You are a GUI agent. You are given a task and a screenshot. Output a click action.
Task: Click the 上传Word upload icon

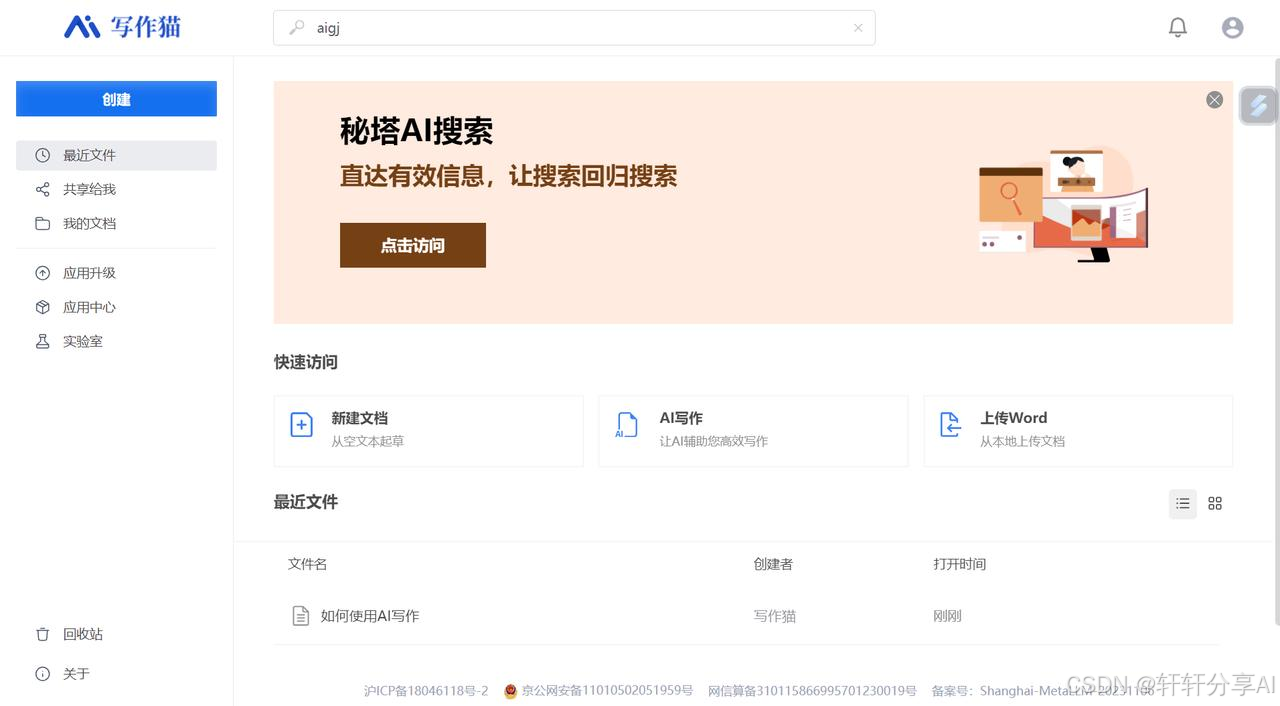(x=950, y=425)
